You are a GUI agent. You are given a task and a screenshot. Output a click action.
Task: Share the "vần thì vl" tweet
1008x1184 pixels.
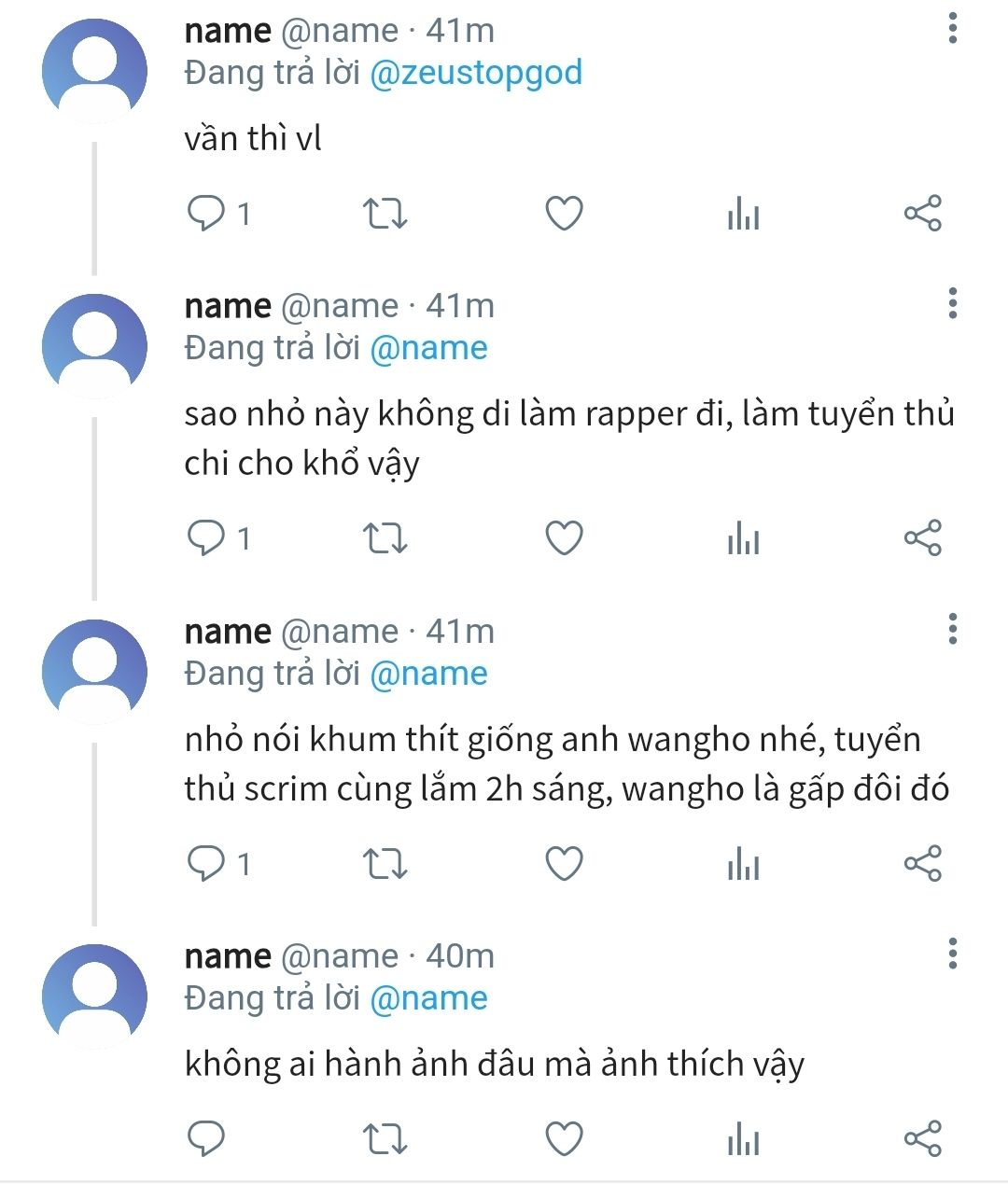(x=922, y=214)
